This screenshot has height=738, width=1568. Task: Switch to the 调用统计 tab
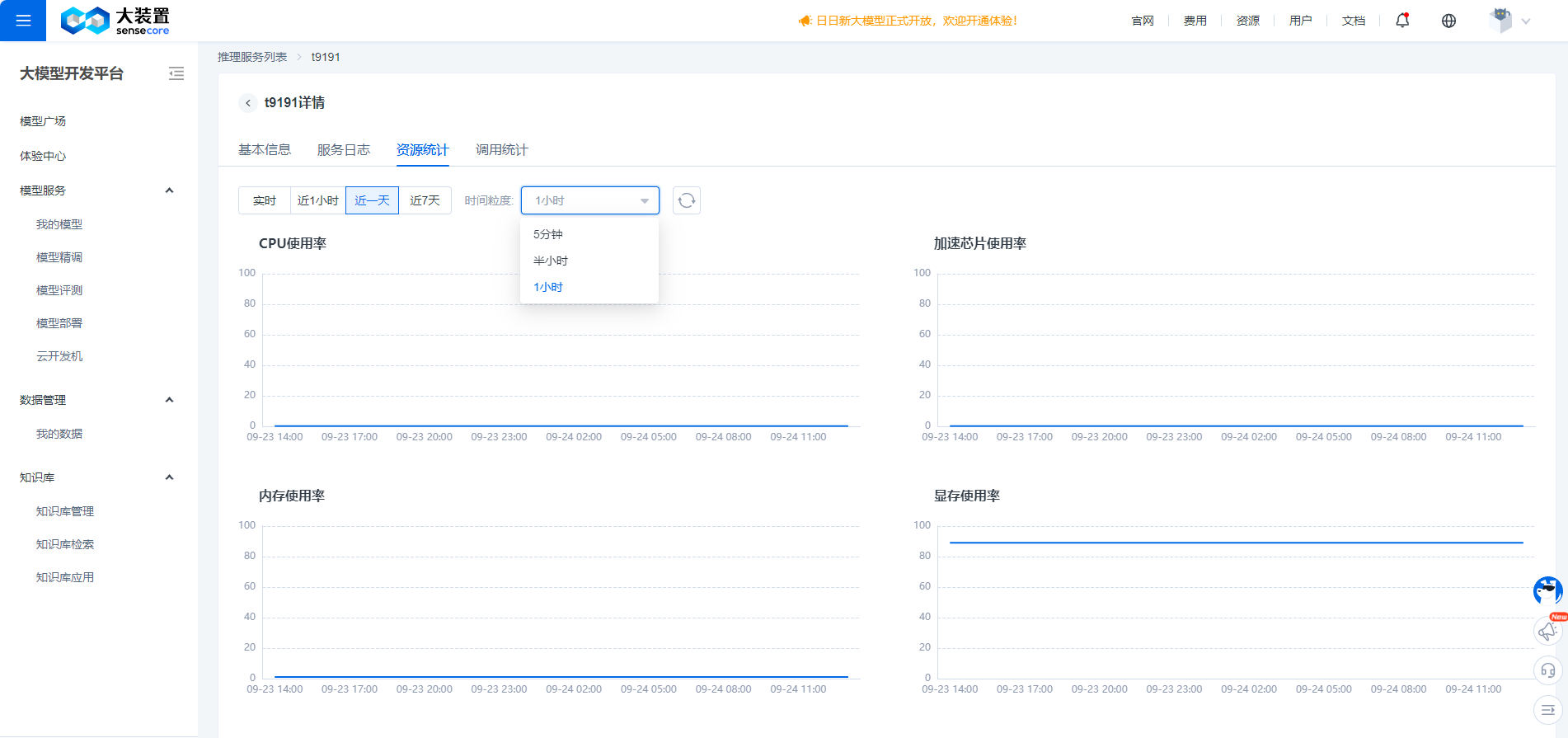502,149
